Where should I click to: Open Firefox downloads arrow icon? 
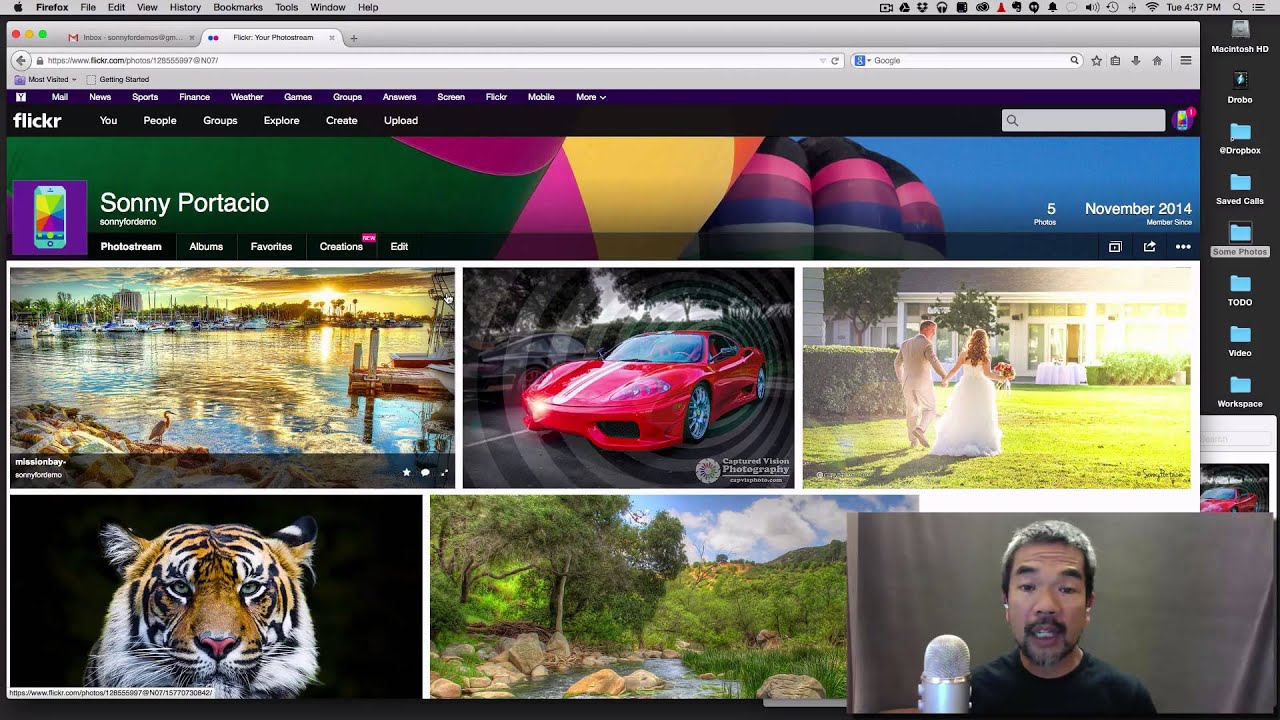pos(1136,60)
